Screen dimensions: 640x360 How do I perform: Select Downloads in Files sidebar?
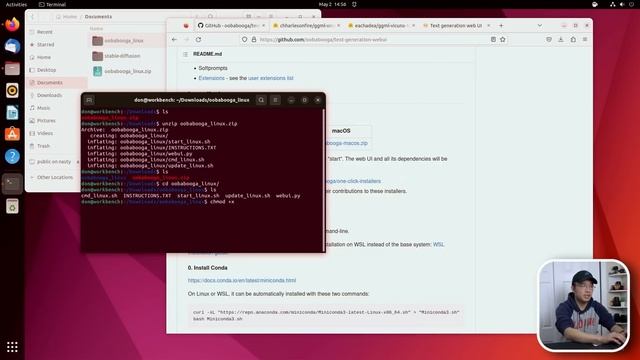coord(56,95)
